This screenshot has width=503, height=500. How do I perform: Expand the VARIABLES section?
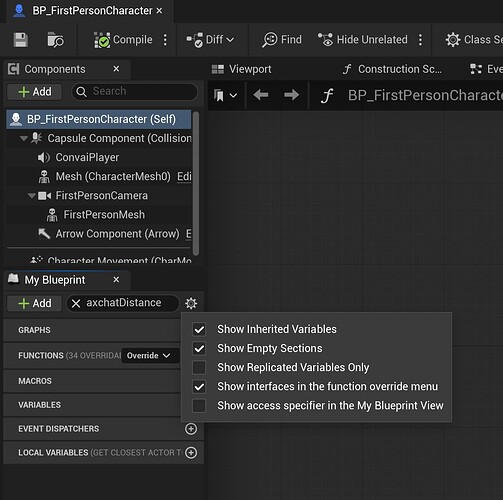click(x=92, y=405)
